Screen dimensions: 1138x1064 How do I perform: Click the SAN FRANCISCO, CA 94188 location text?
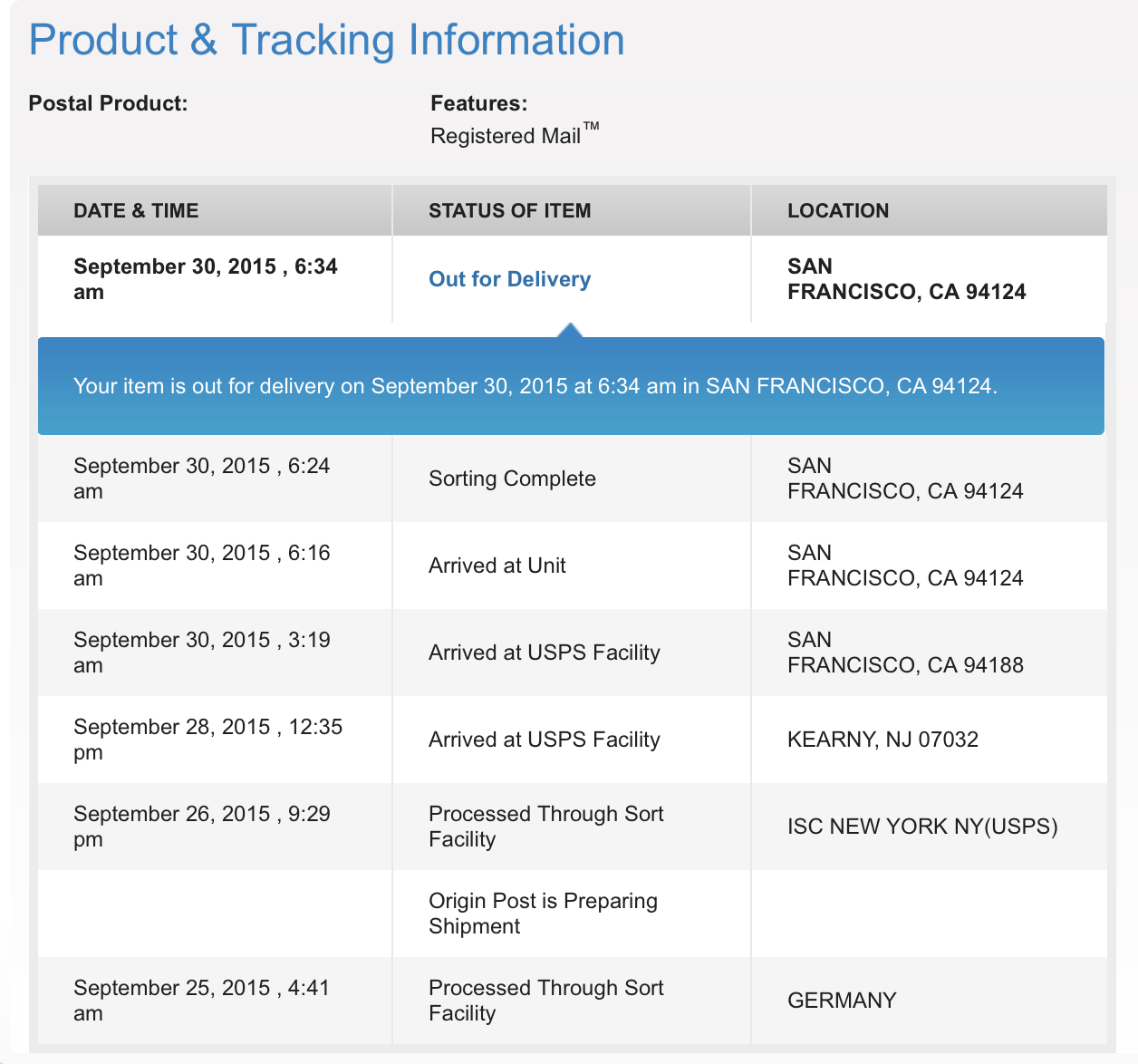coord(904,653)
